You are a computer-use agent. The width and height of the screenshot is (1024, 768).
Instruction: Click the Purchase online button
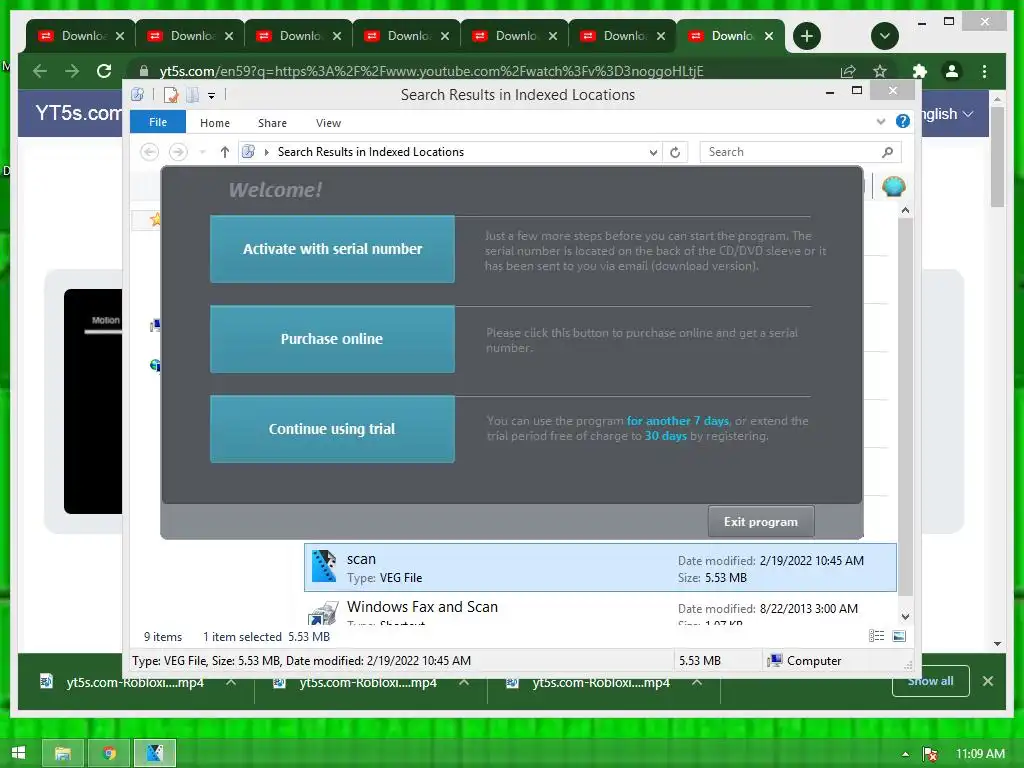(332, 339)
